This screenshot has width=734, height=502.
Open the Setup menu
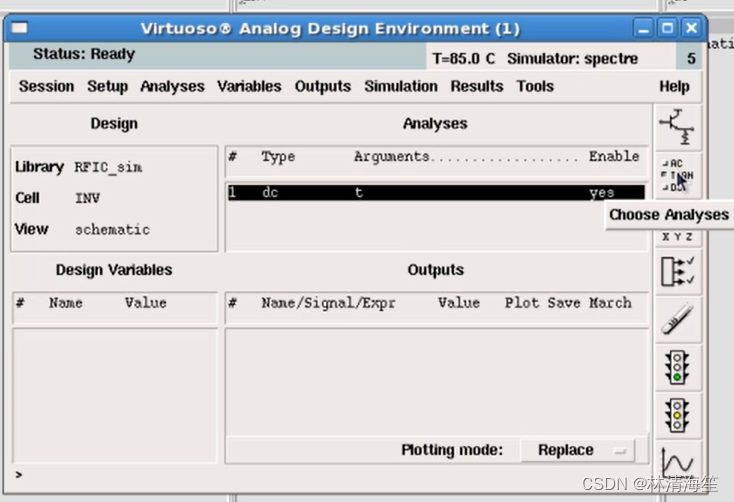[108, 87]
